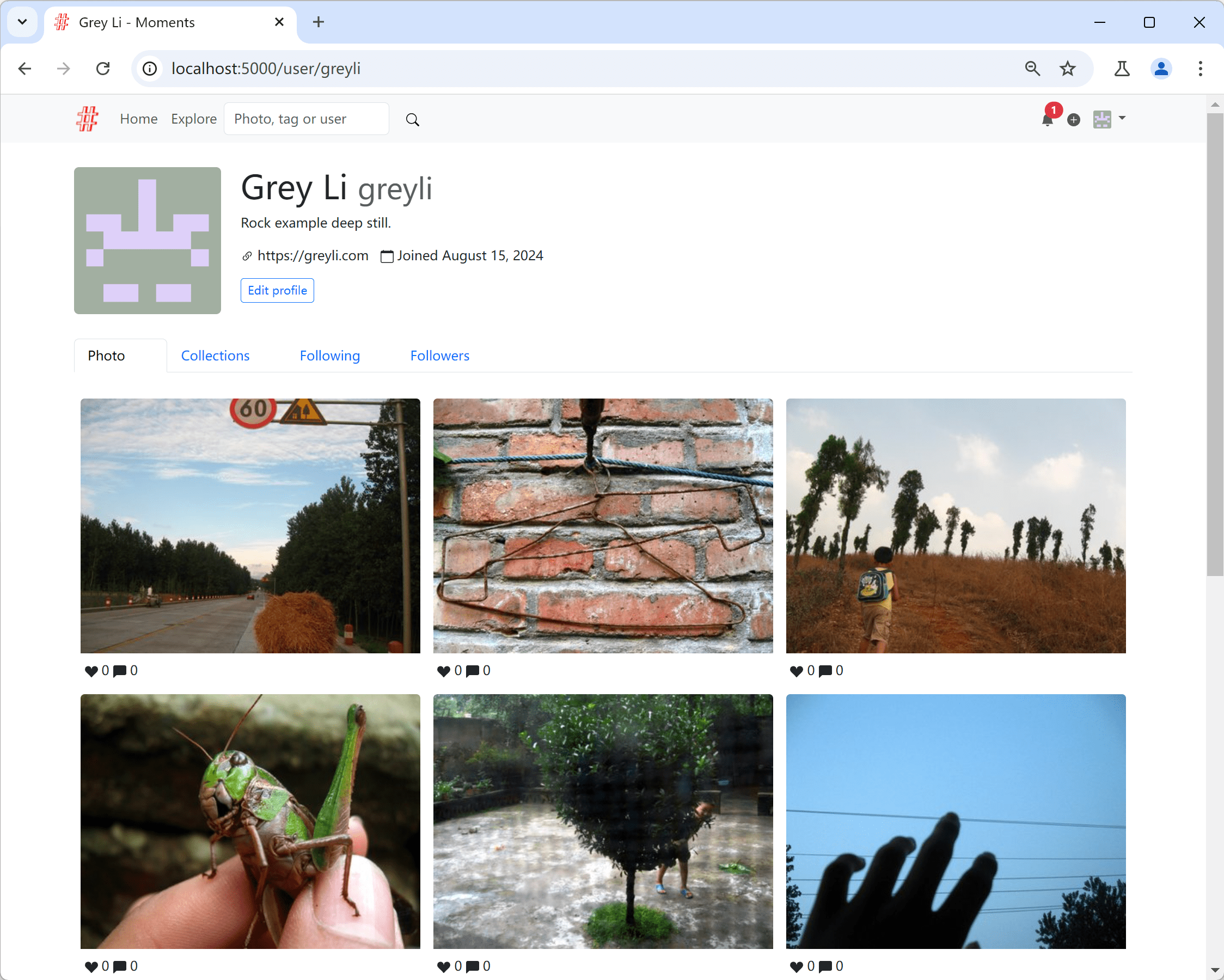Click the page vertical scrollbar thumb
This screenshot has height=980, width=1224.
[1215, 344]
